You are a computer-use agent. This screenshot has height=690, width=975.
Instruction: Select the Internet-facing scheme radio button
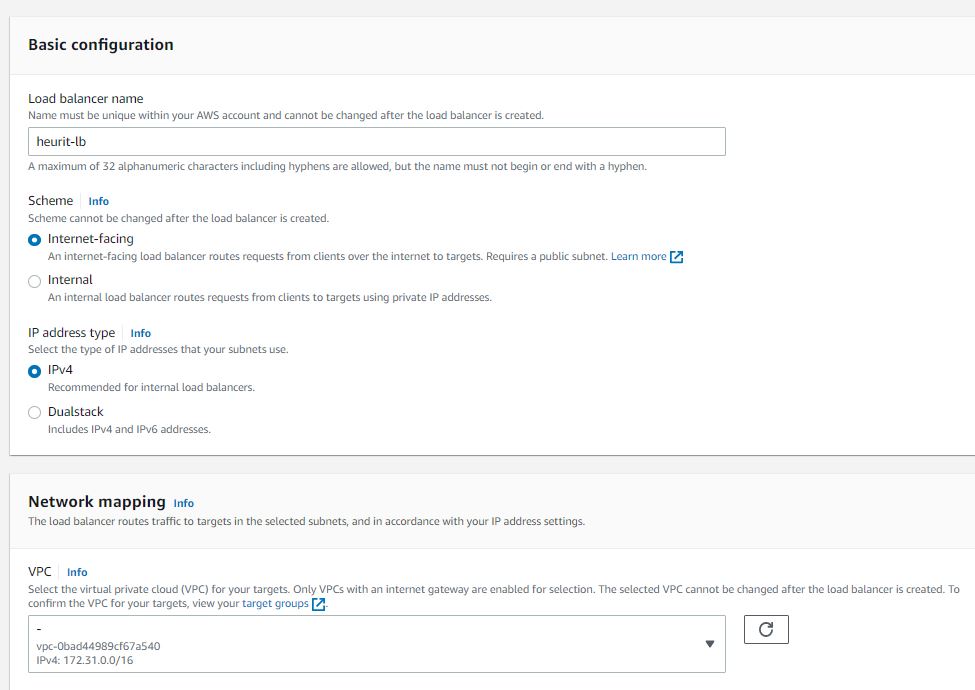[x=35, y=240]
